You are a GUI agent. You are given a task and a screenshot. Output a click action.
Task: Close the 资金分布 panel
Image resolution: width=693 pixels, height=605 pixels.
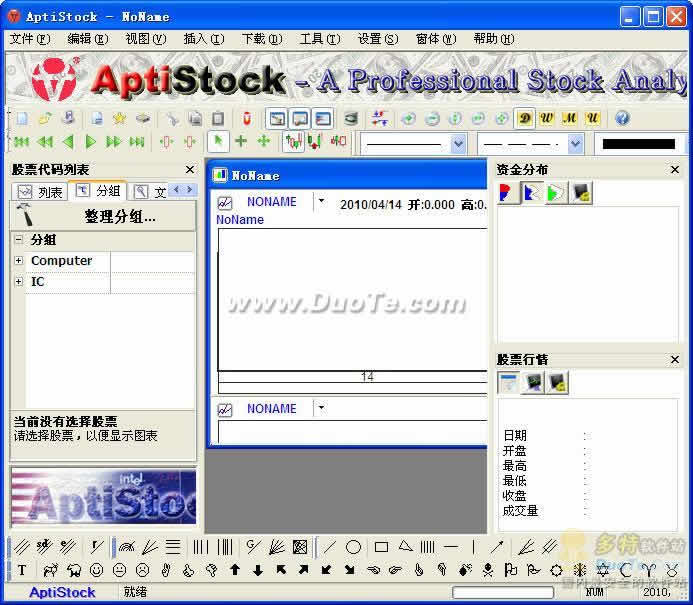tap(675, 169)
